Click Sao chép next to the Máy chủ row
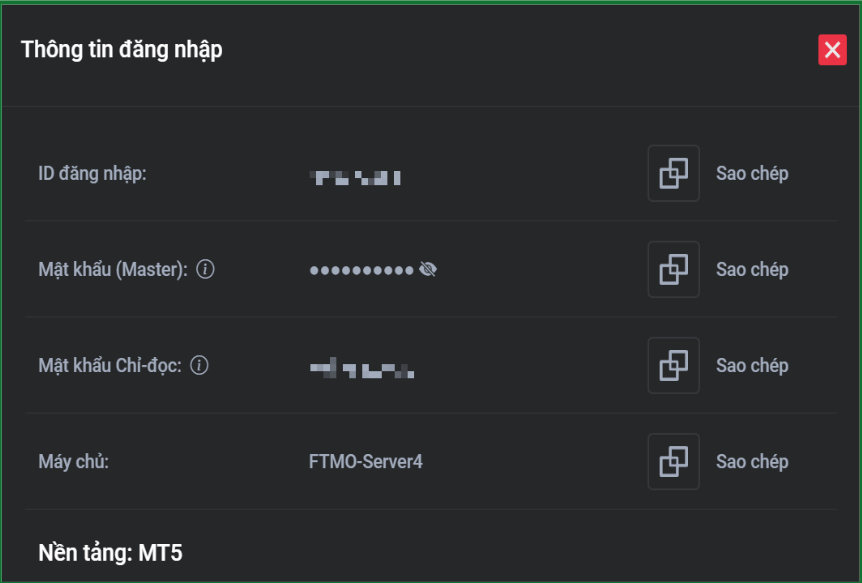862x583 pixels. [752, 462]
